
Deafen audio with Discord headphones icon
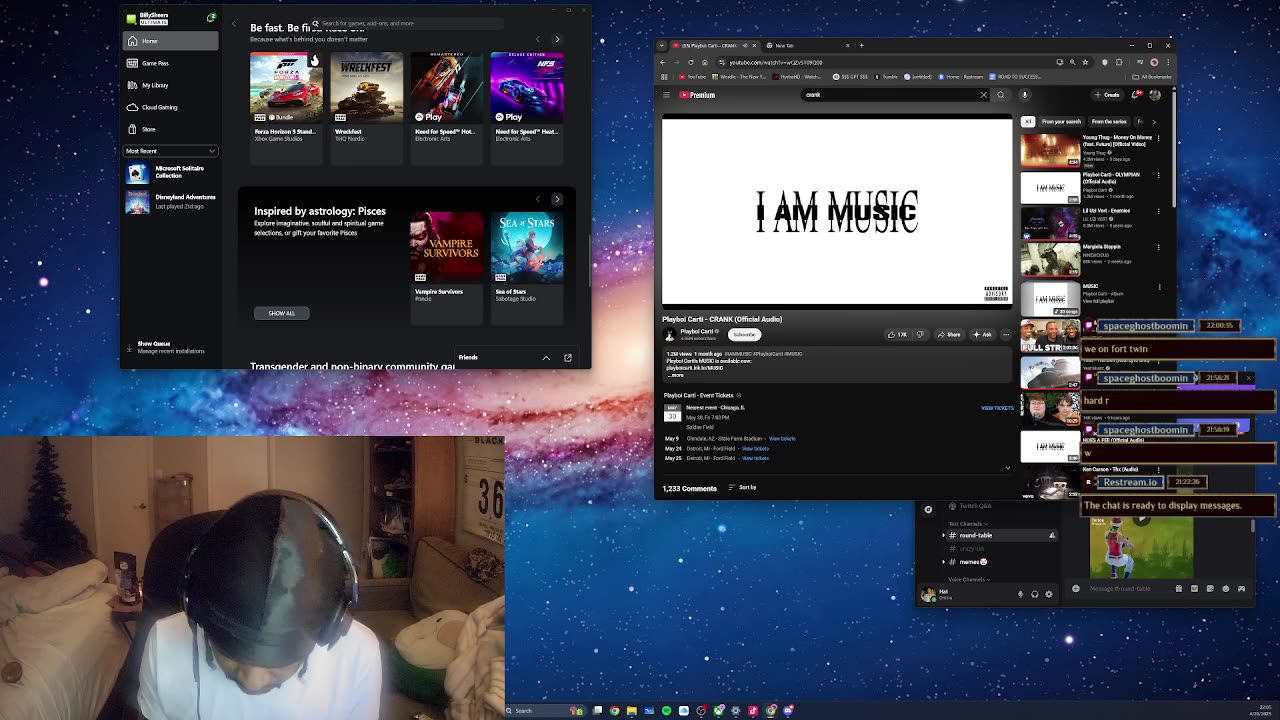click(x=1035, y=594)
